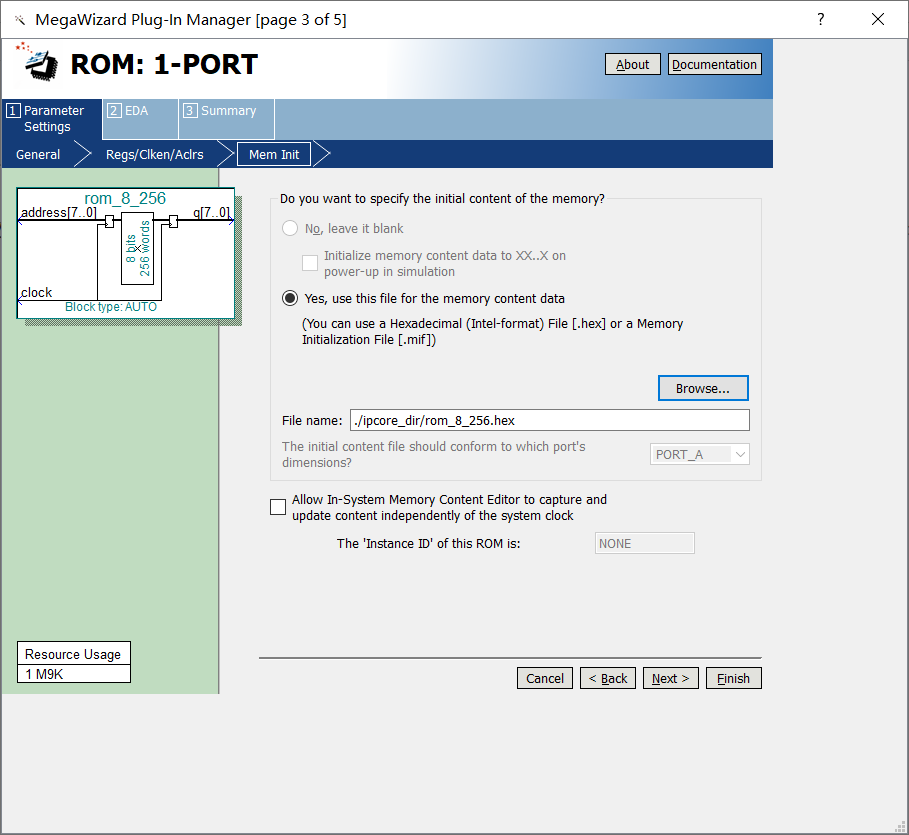Go to the General settings step
Screen dimensions: 909x835
click(x=38, y=155)
